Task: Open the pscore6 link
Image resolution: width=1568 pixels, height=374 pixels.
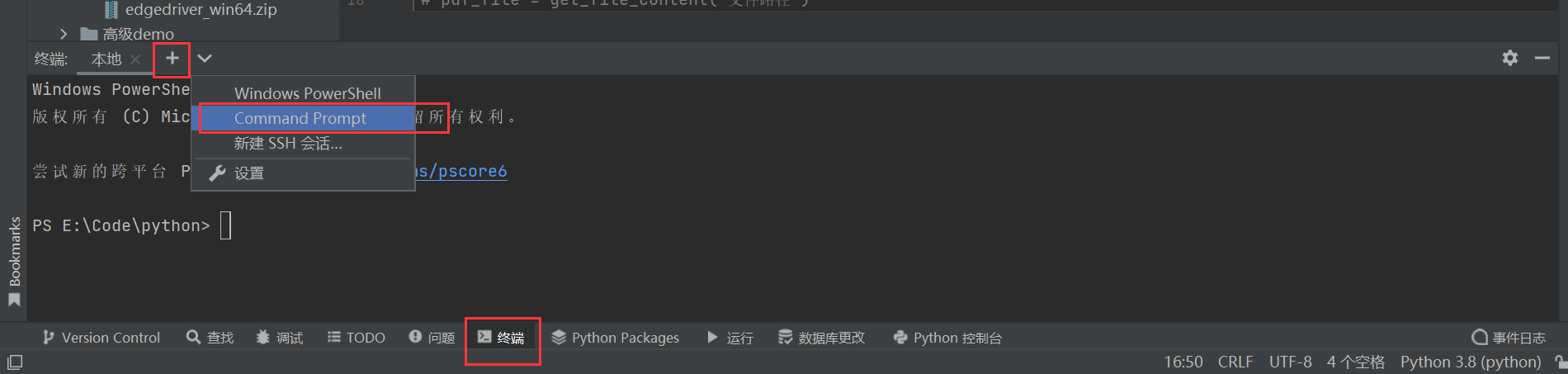Action: click(x=460, y=171)
